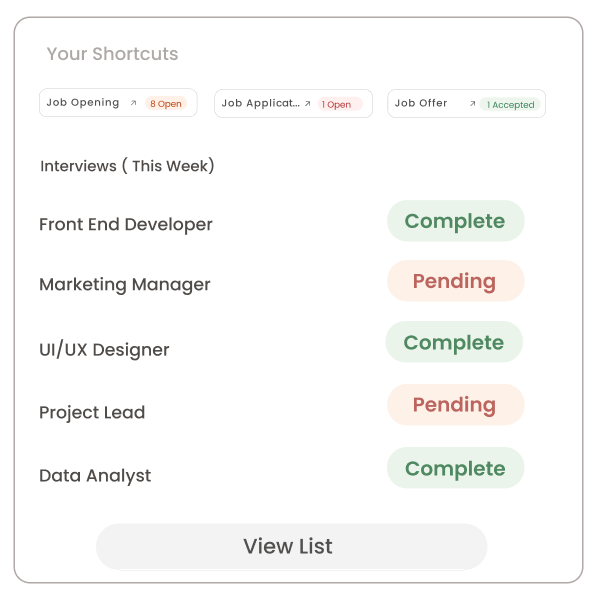Select the Data Analyst interview row
600x600 pixels.
[x=95, y=476]
